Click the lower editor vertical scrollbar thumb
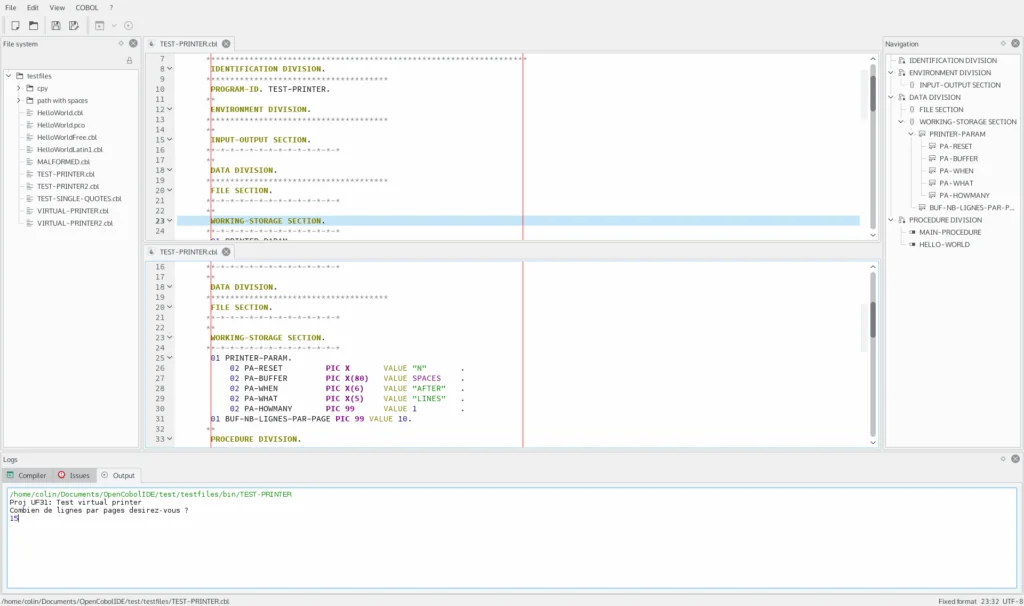The image size is (1024, 606). 872,320
